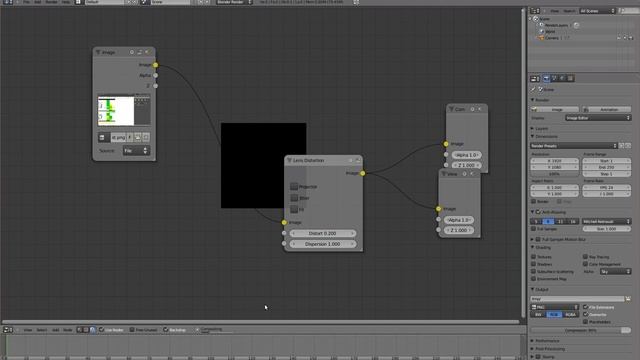Click the Lens Distortion image input socket
Screen dimensions: 640x360
284,222
